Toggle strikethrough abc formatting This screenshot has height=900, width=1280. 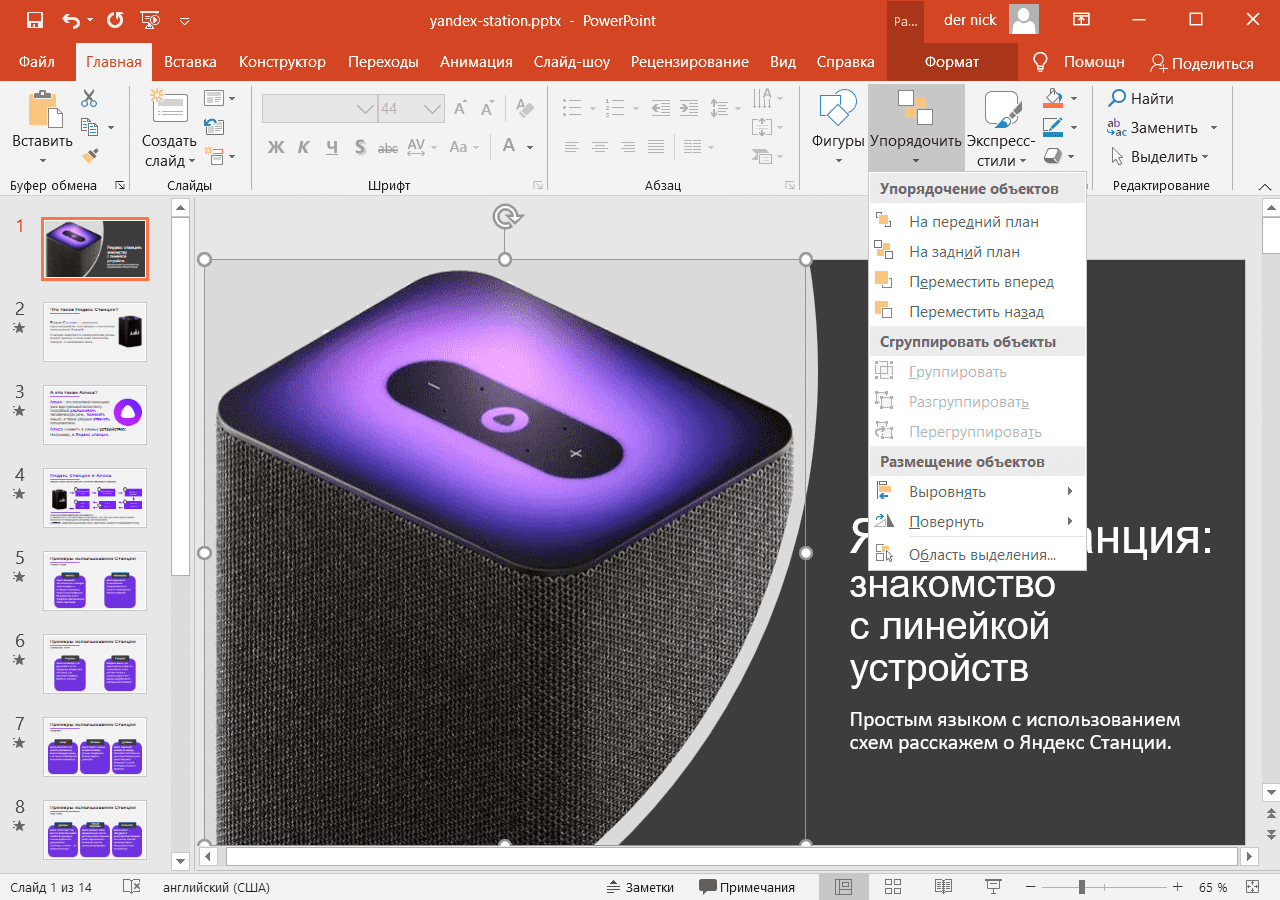(388, 147)
